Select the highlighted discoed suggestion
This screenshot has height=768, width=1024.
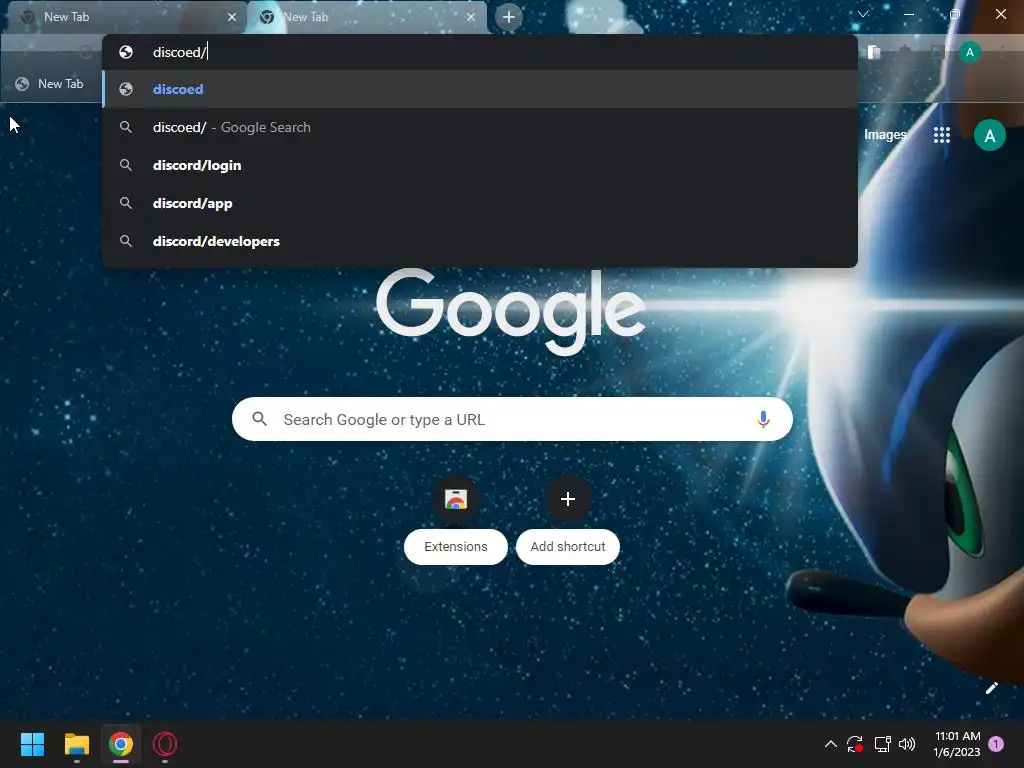pyautogui.click(x=480, y=89)
